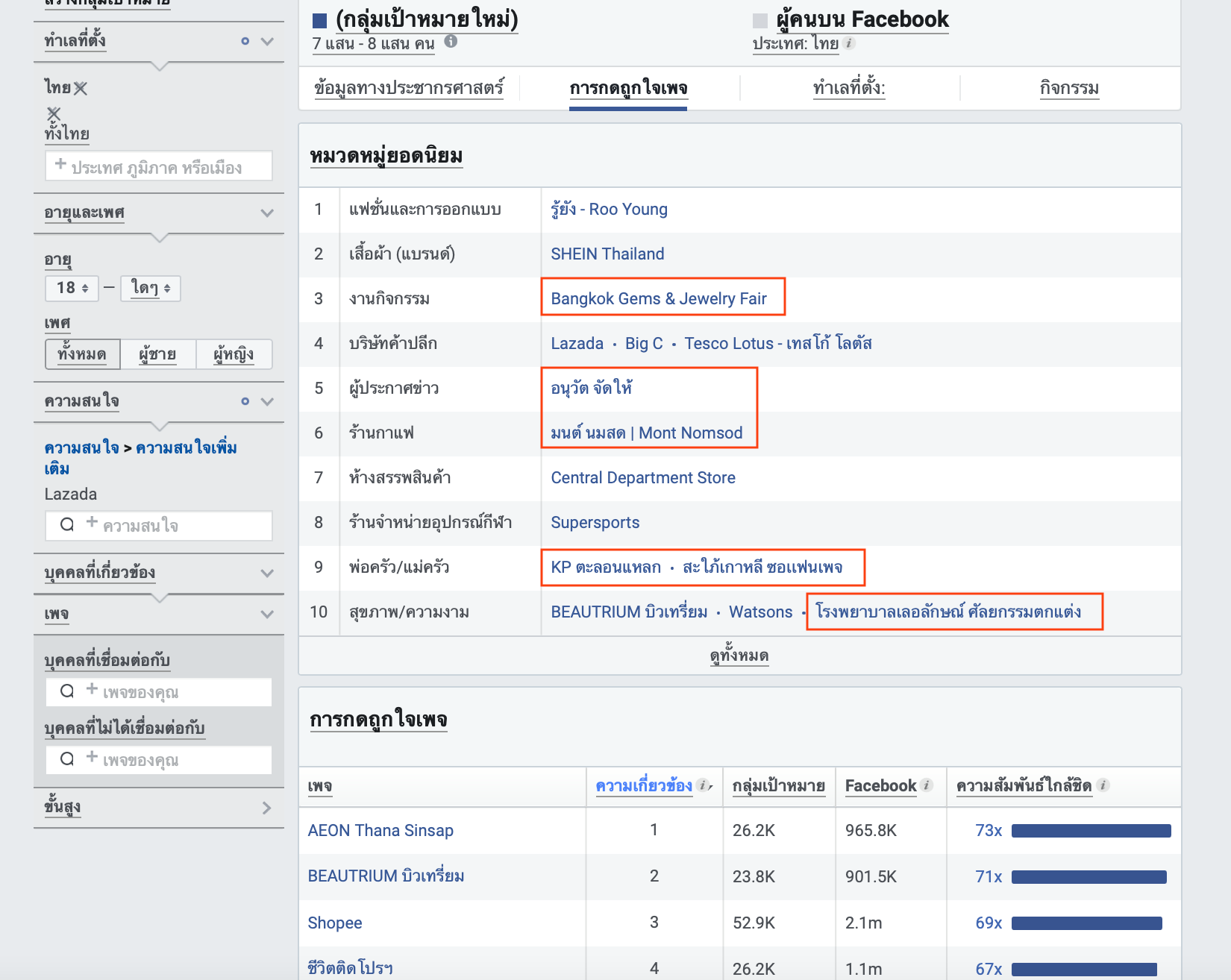Switch to ข้อมูลทางประชากรศาสตร์ tab

click(x=409, y=88)
